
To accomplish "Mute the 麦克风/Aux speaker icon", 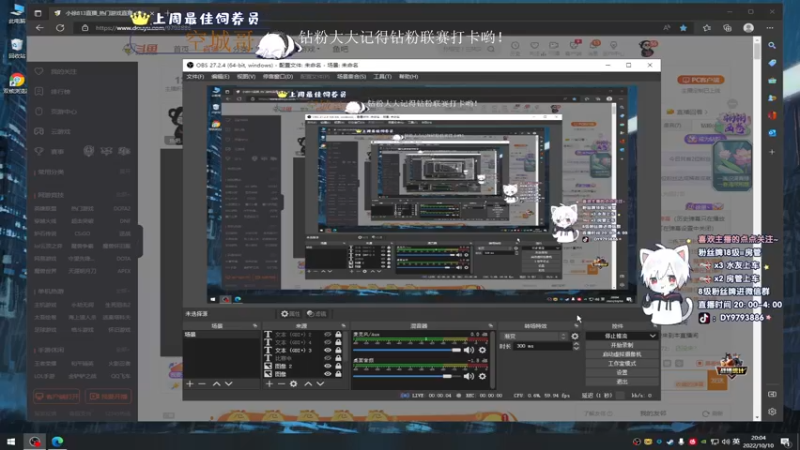I will point(468,350).
